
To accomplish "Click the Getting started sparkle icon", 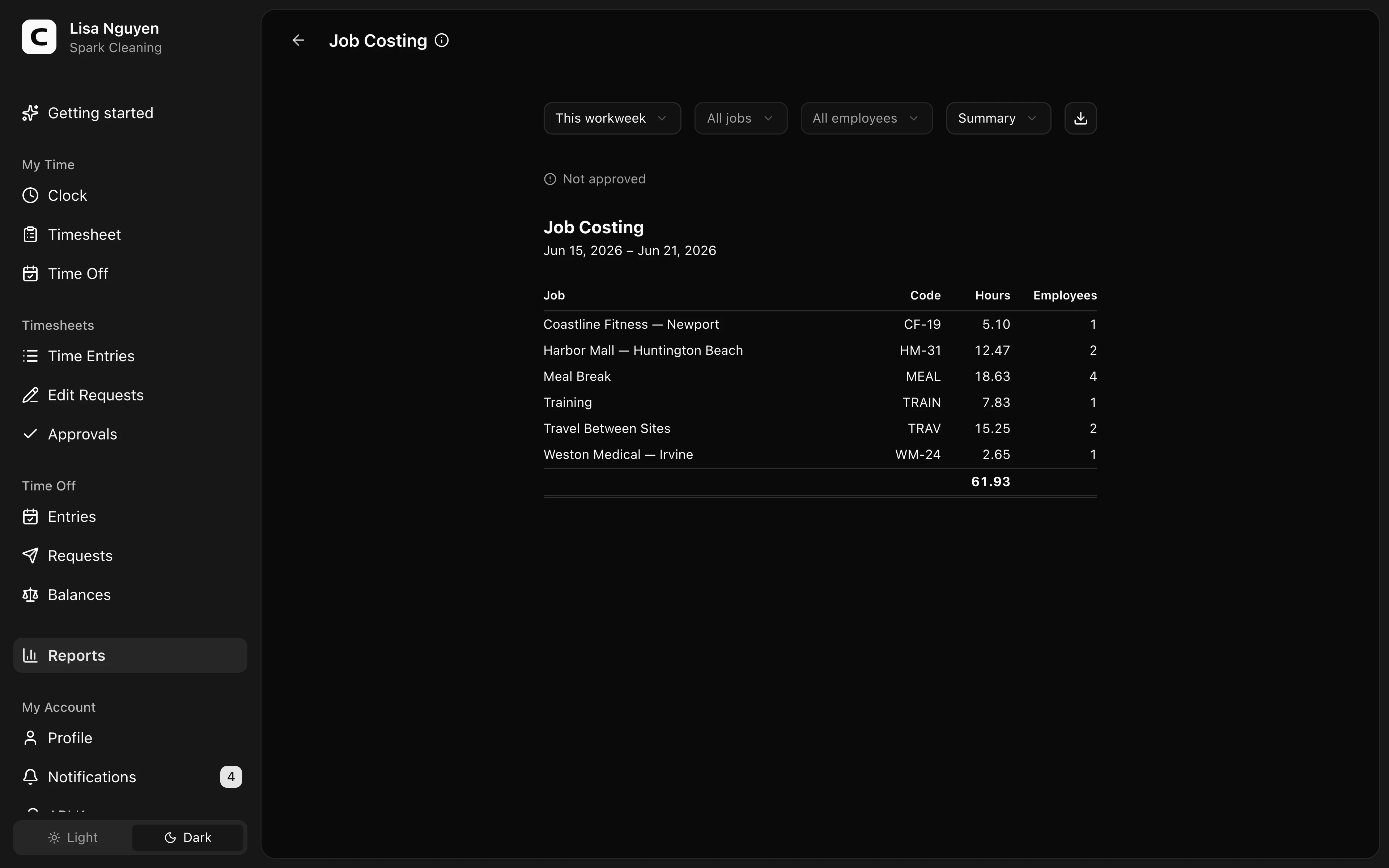I will [30, 113].
